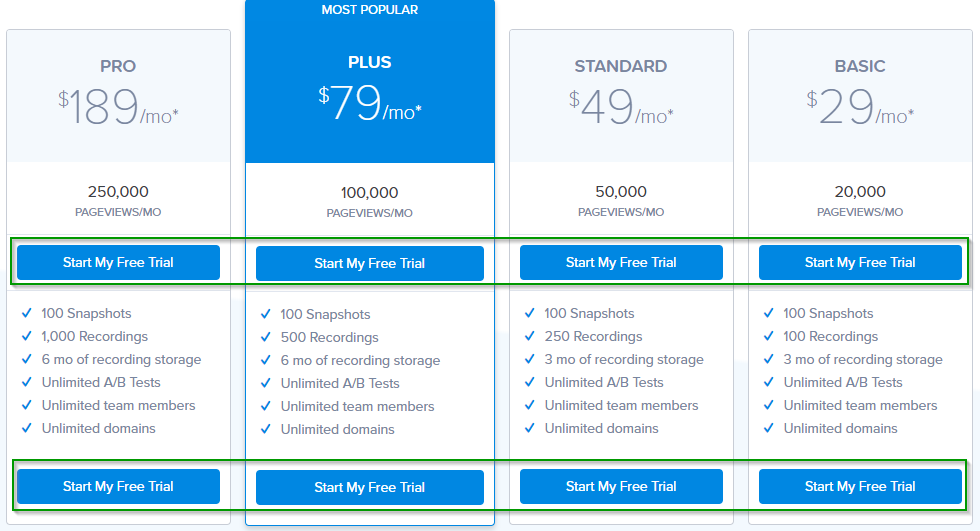This screenshot has height=531, width=980.
Task: Click checkmark for PLUS 6 mo recording storage
Action: click(265, 361)
